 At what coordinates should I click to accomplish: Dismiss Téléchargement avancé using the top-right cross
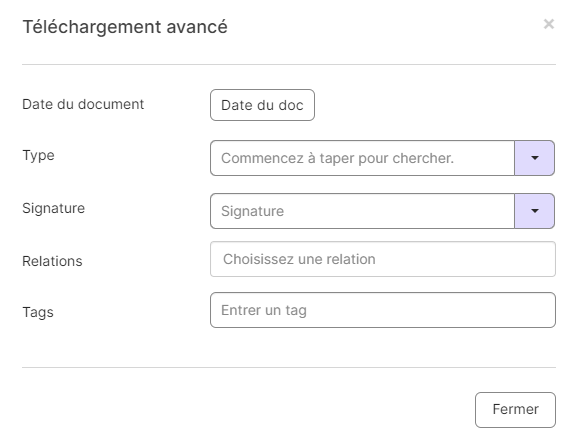point(548,24)
